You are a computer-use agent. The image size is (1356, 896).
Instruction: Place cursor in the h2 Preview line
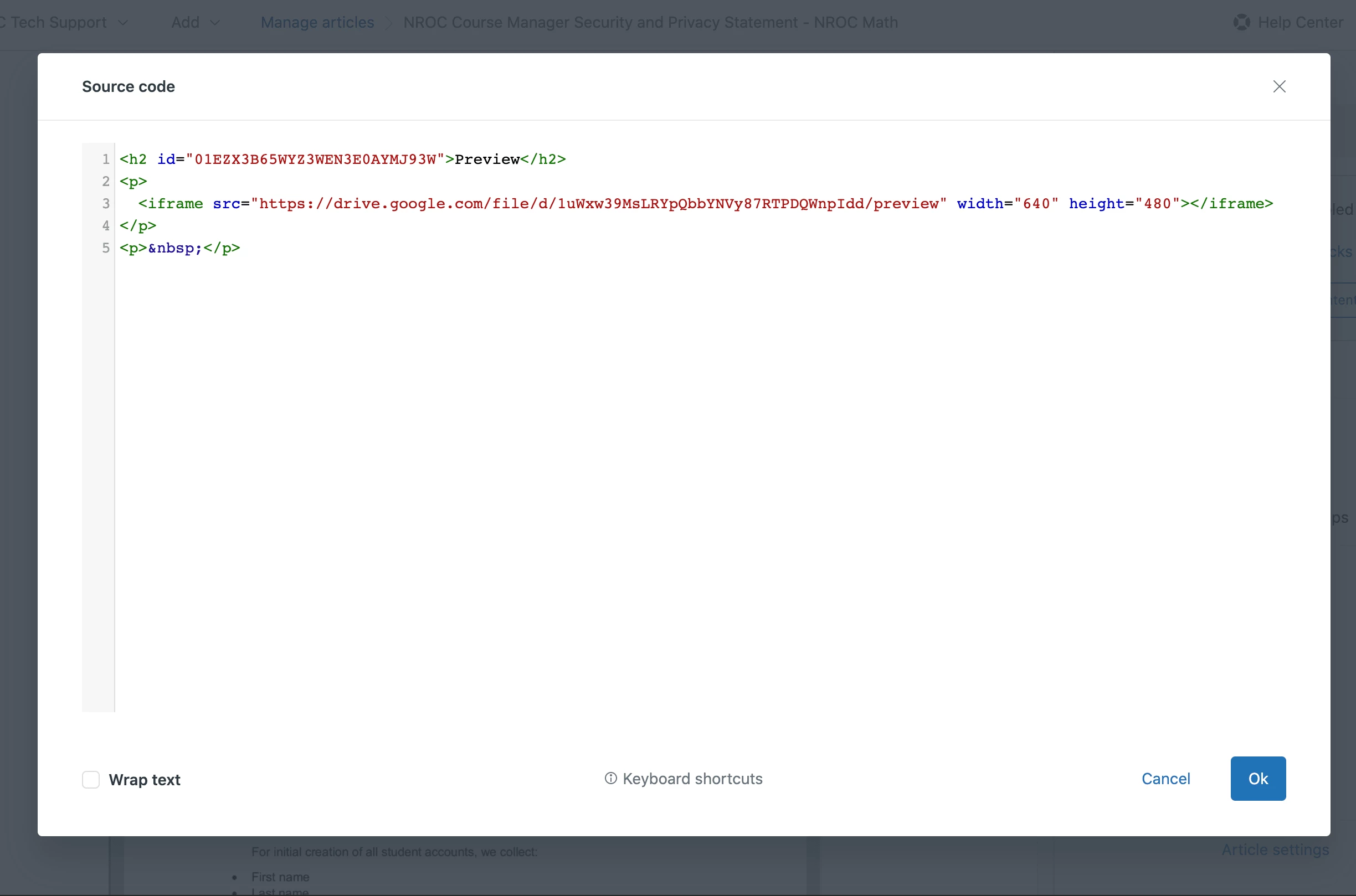(487, 159)
